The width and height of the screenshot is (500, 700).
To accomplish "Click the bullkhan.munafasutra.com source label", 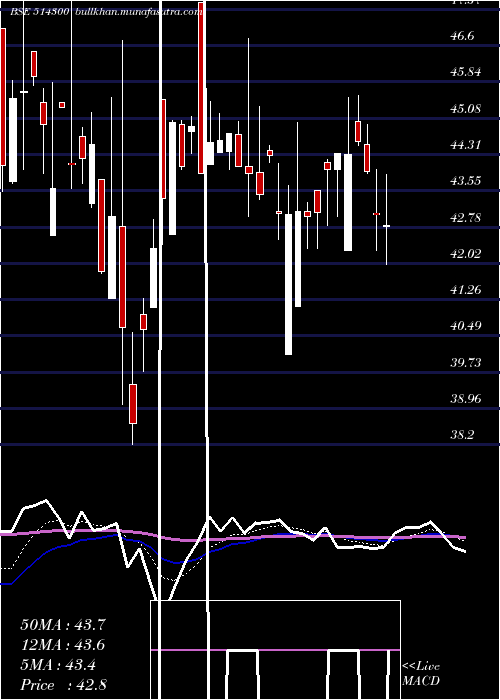I will click(x=139, y=12).
